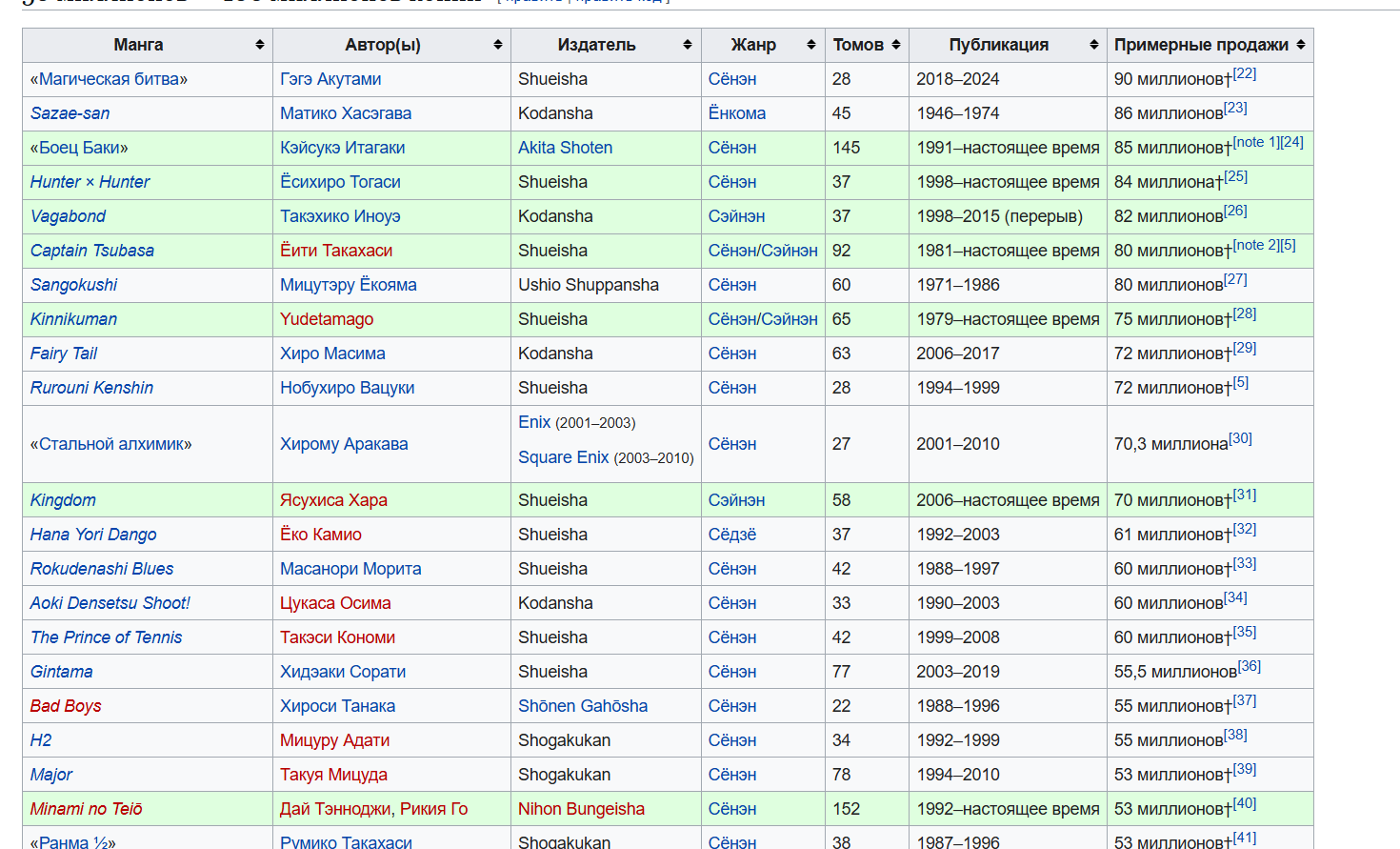The width and height of the screenshot is (1400, 849).
Task: Open the Hana Yori Dango link
Action: click(93, 535)
